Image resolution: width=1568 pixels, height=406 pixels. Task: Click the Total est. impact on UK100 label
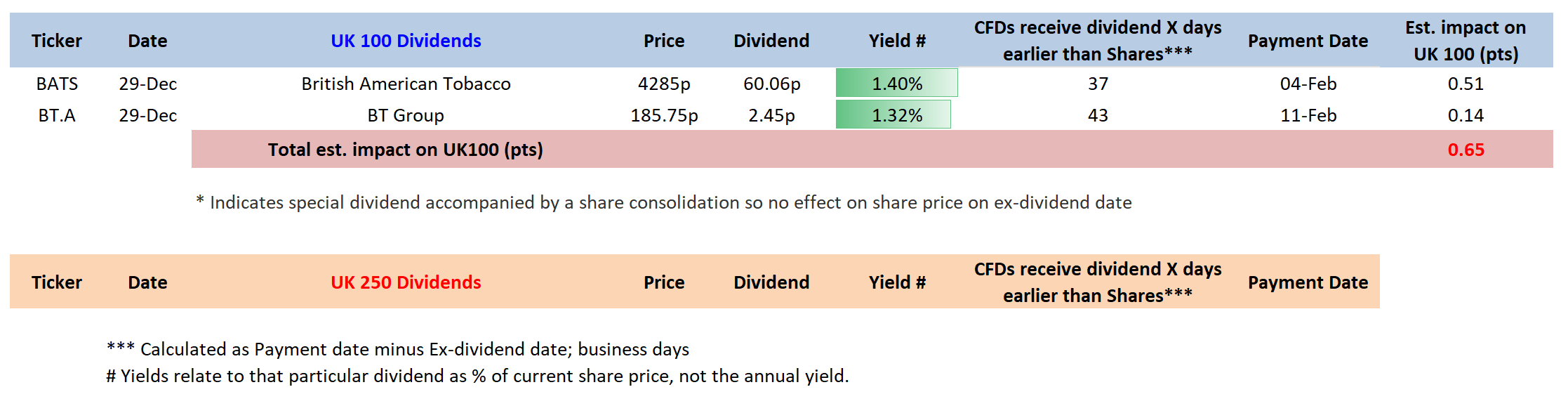pyautogui.click(x=406, y=150)
